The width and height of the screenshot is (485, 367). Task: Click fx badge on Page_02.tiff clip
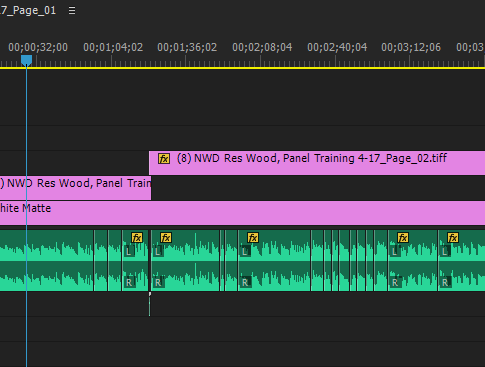164,159
